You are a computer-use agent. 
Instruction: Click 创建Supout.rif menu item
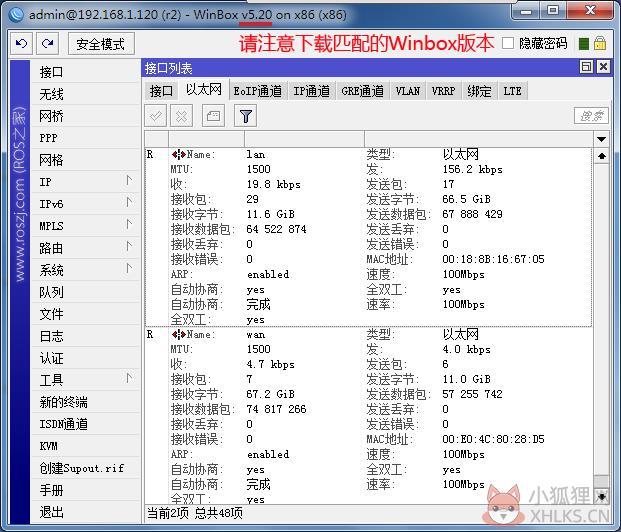coord(85,468)
